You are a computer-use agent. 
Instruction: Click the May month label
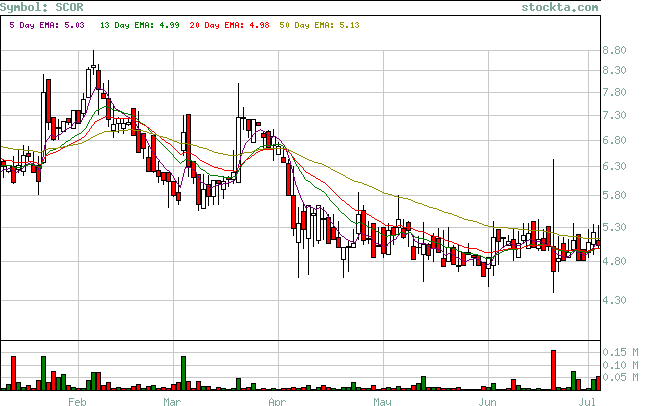coord(382,402)
